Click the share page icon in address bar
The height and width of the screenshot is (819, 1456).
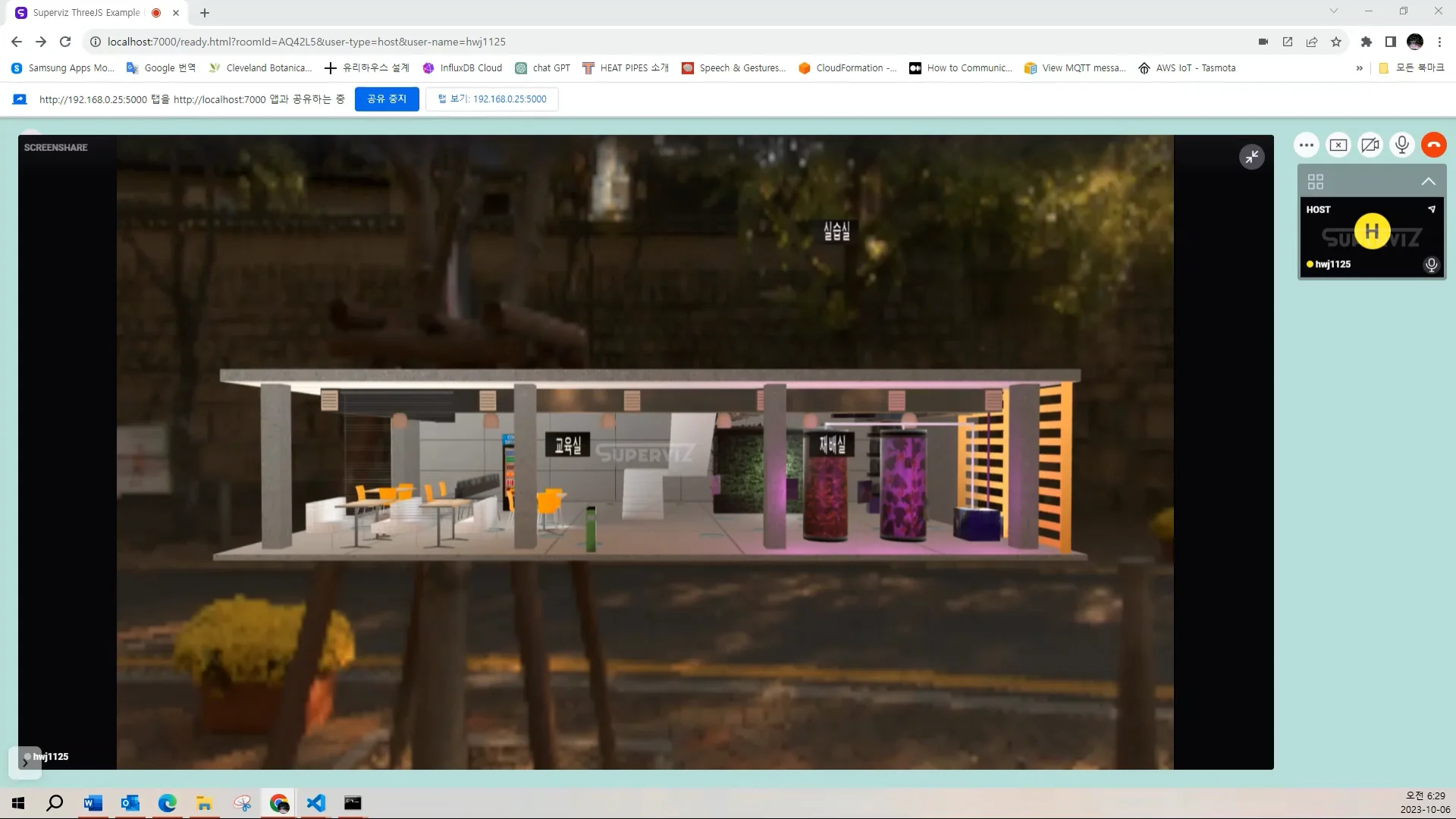pos(1312,42)
